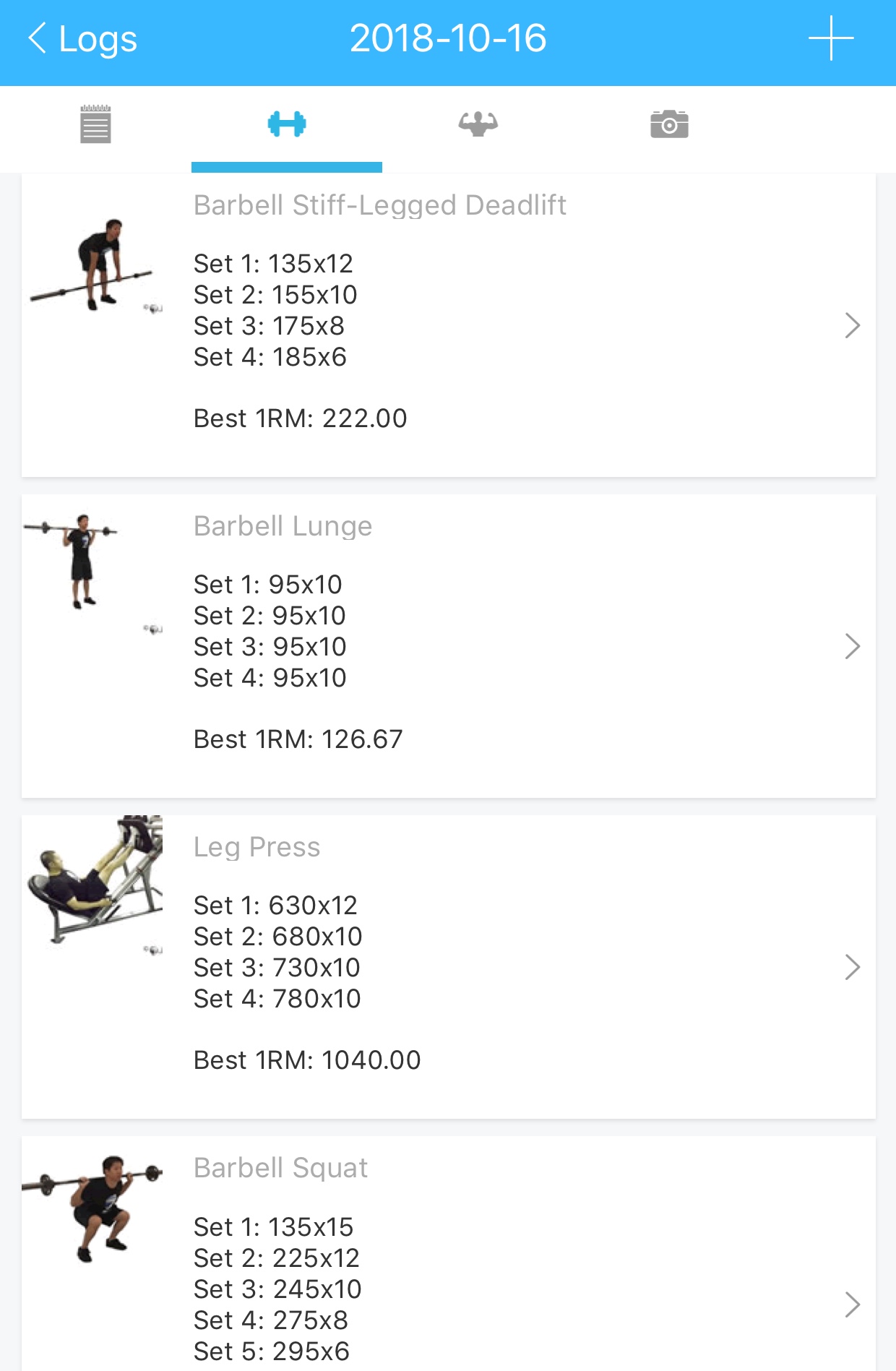This screenshot has height=1371, width=896.
Task: Expand Barbell Lunge details chevron
Action: pos(852,646)
